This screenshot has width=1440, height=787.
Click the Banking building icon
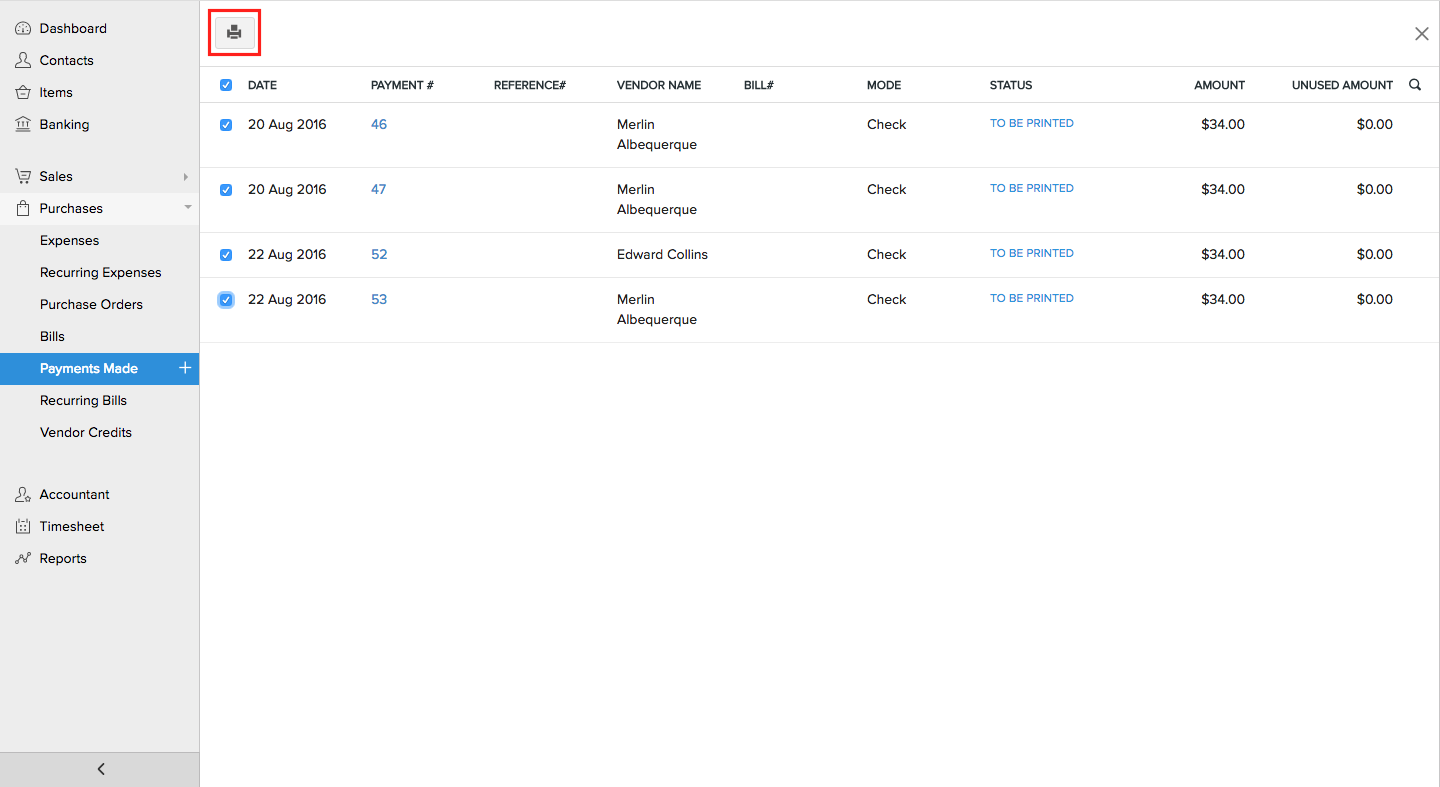pos(22,125)
